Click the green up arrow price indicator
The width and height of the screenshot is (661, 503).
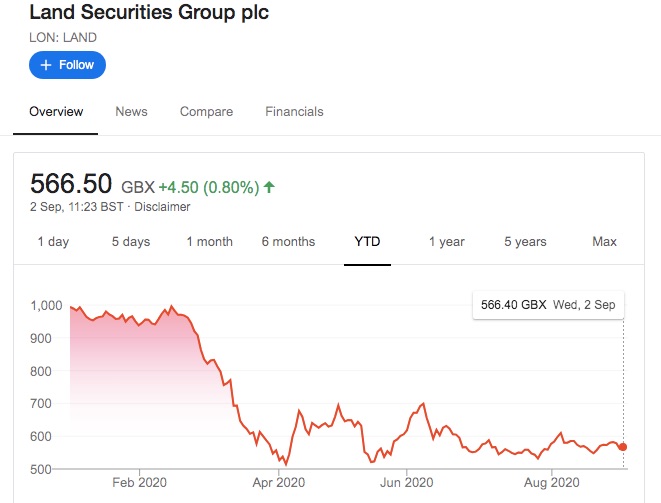tap(269, 187)
